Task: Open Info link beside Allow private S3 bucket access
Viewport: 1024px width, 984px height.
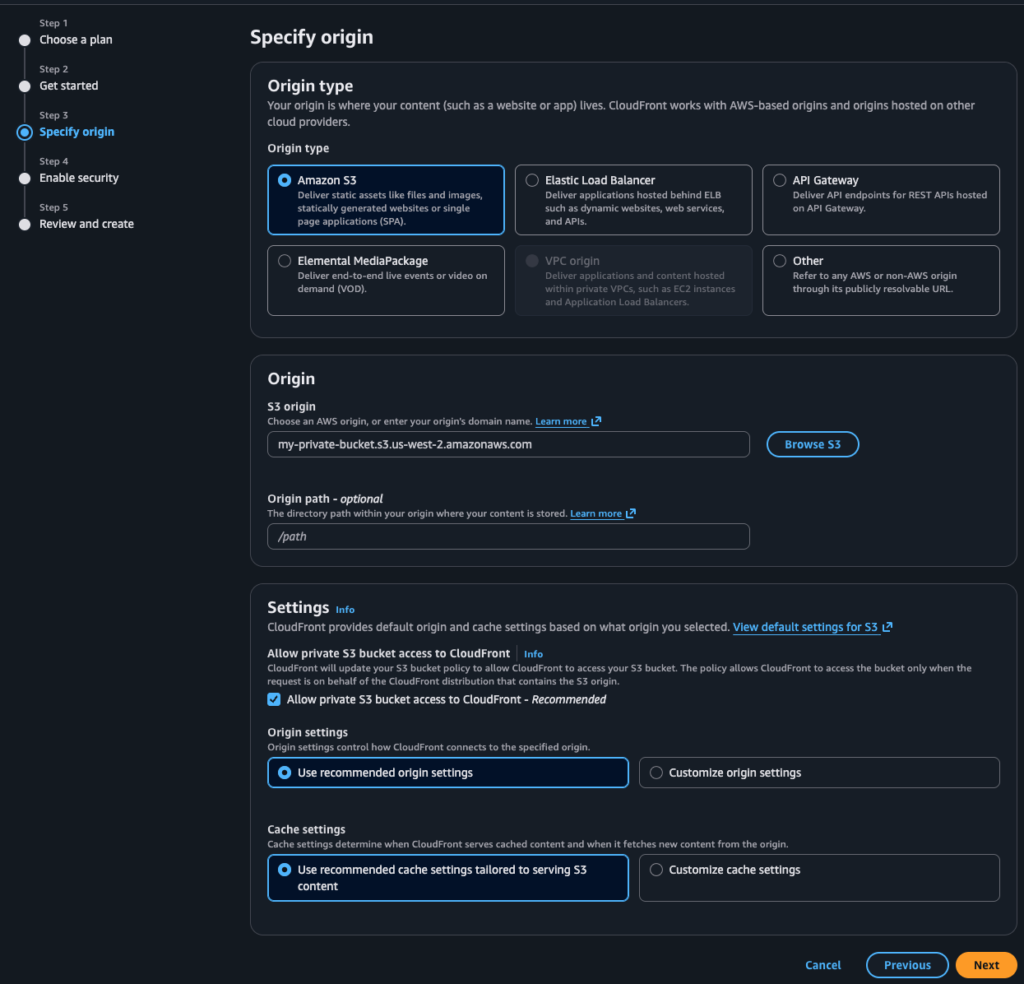Action: click(x=533, y=654)
